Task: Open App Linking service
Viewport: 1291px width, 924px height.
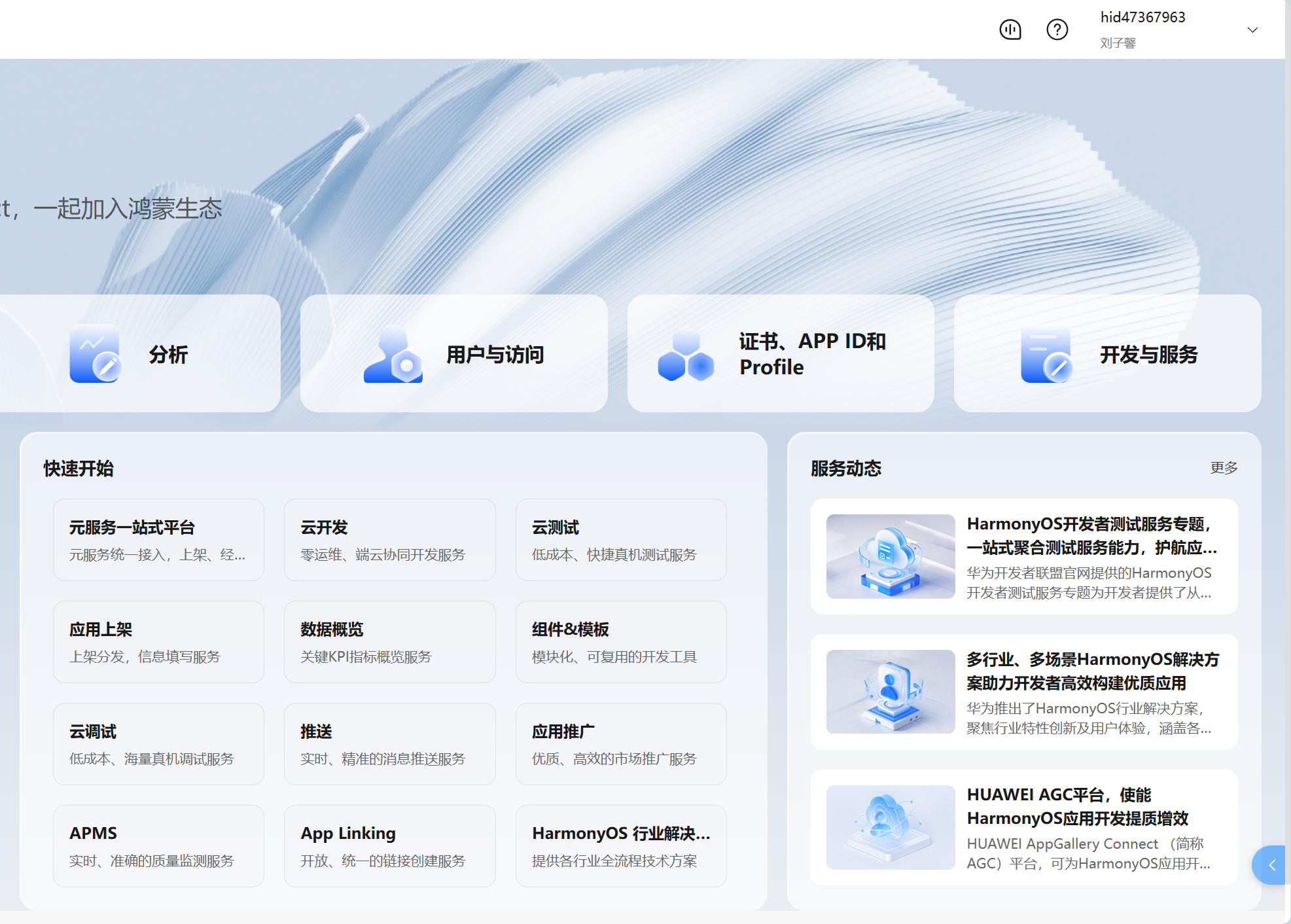Action: [389, 845]
